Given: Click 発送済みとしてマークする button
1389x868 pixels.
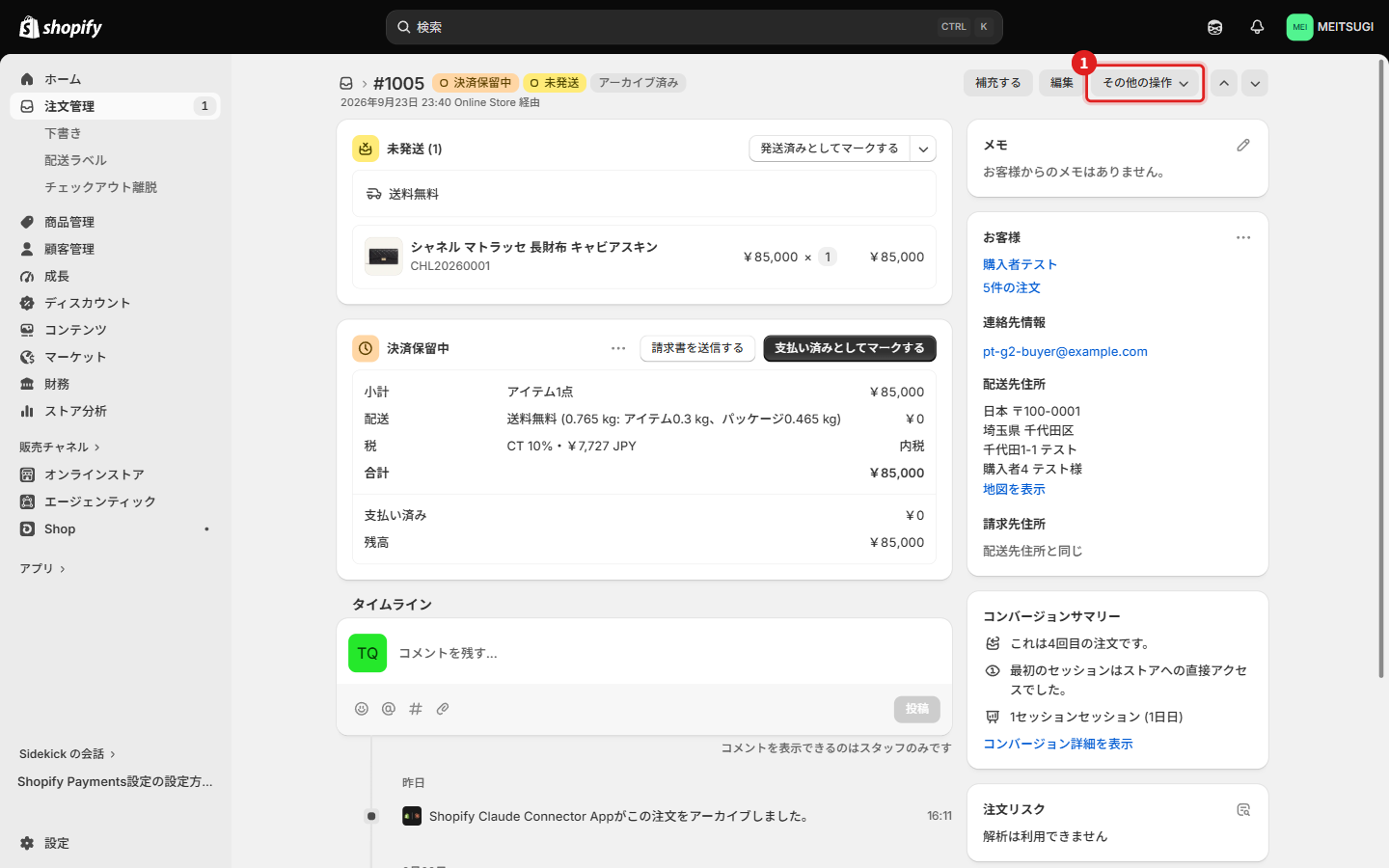Looking at the screenshot, I should (830, 149).
